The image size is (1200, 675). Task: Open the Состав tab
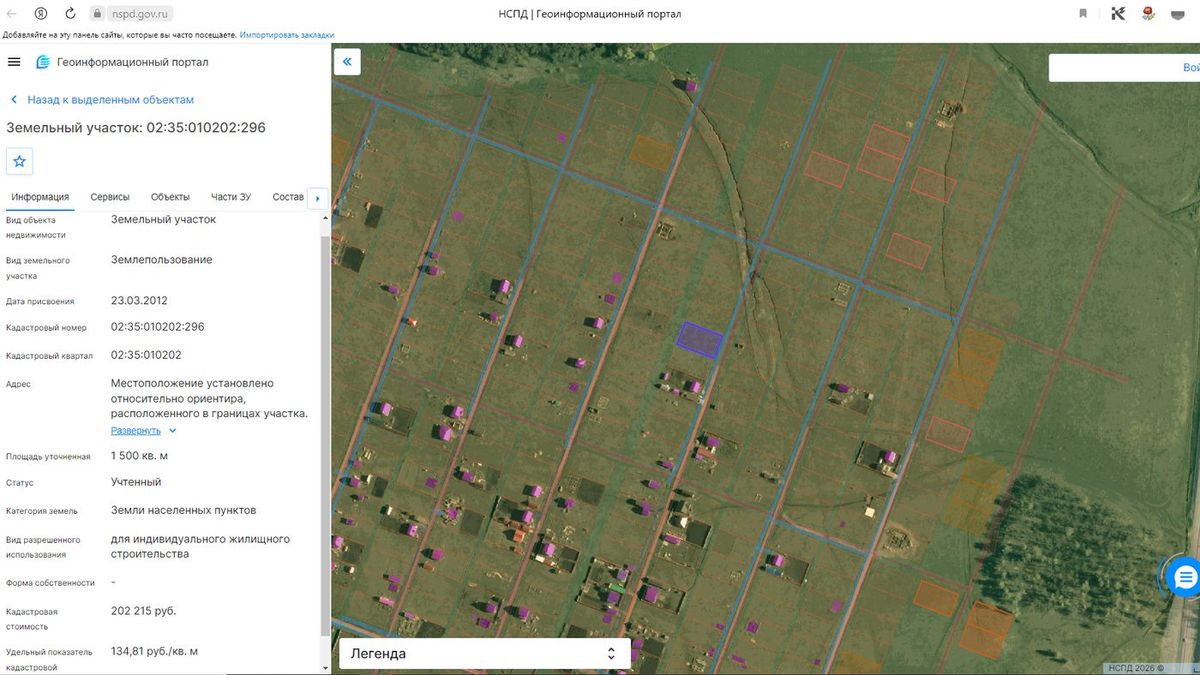click(288, 197)
